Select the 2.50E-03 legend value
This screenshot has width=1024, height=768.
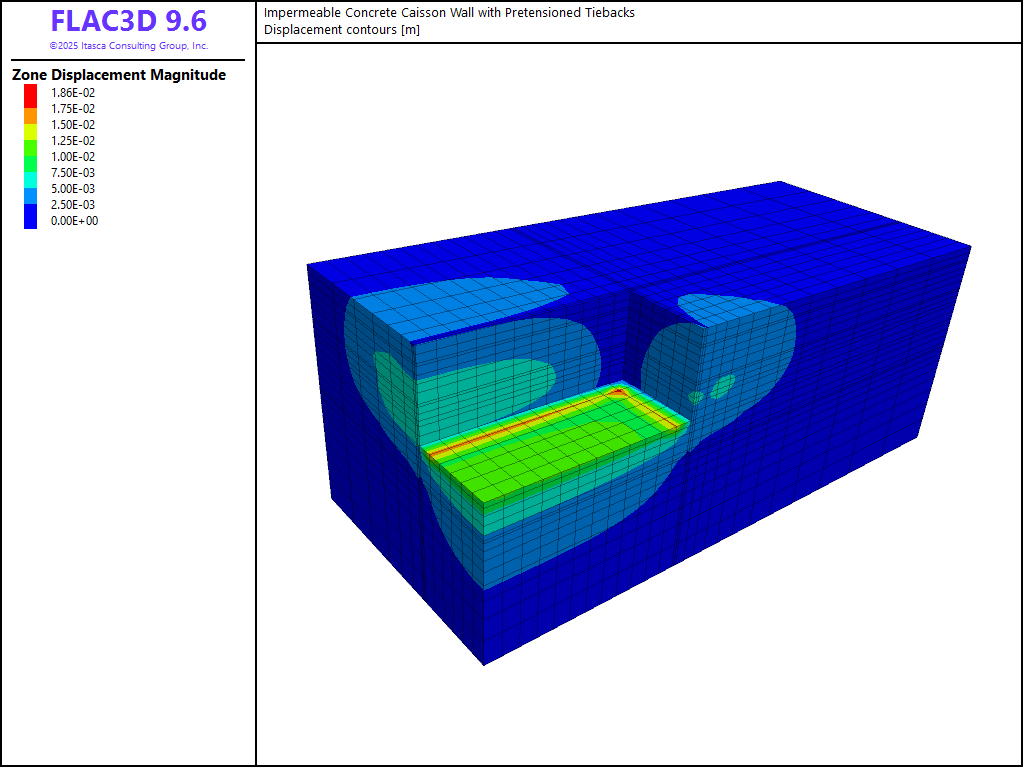(73, 205)
